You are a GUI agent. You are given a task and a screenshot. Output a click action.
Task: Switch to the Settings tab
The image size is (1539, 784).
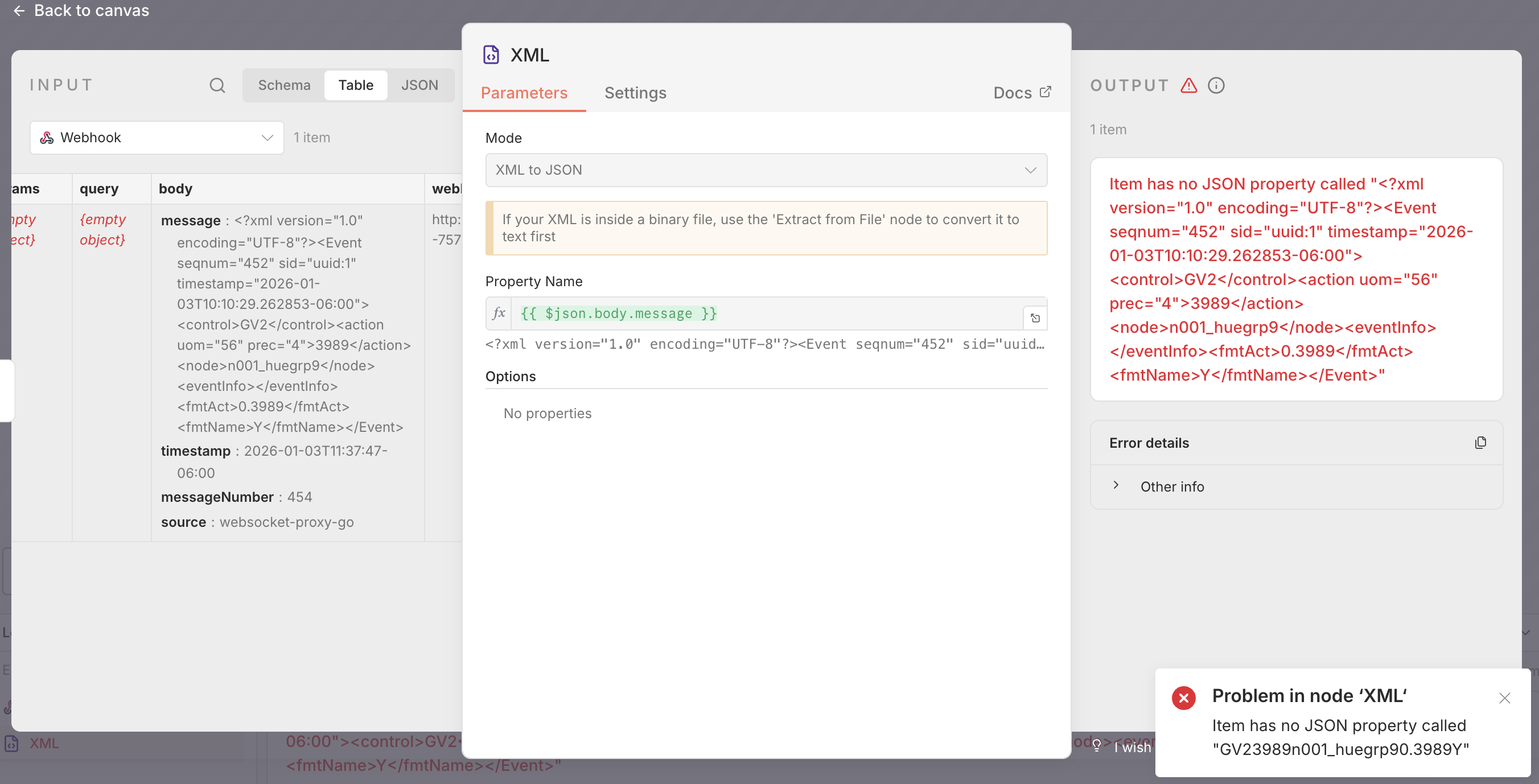pos(635,93)
